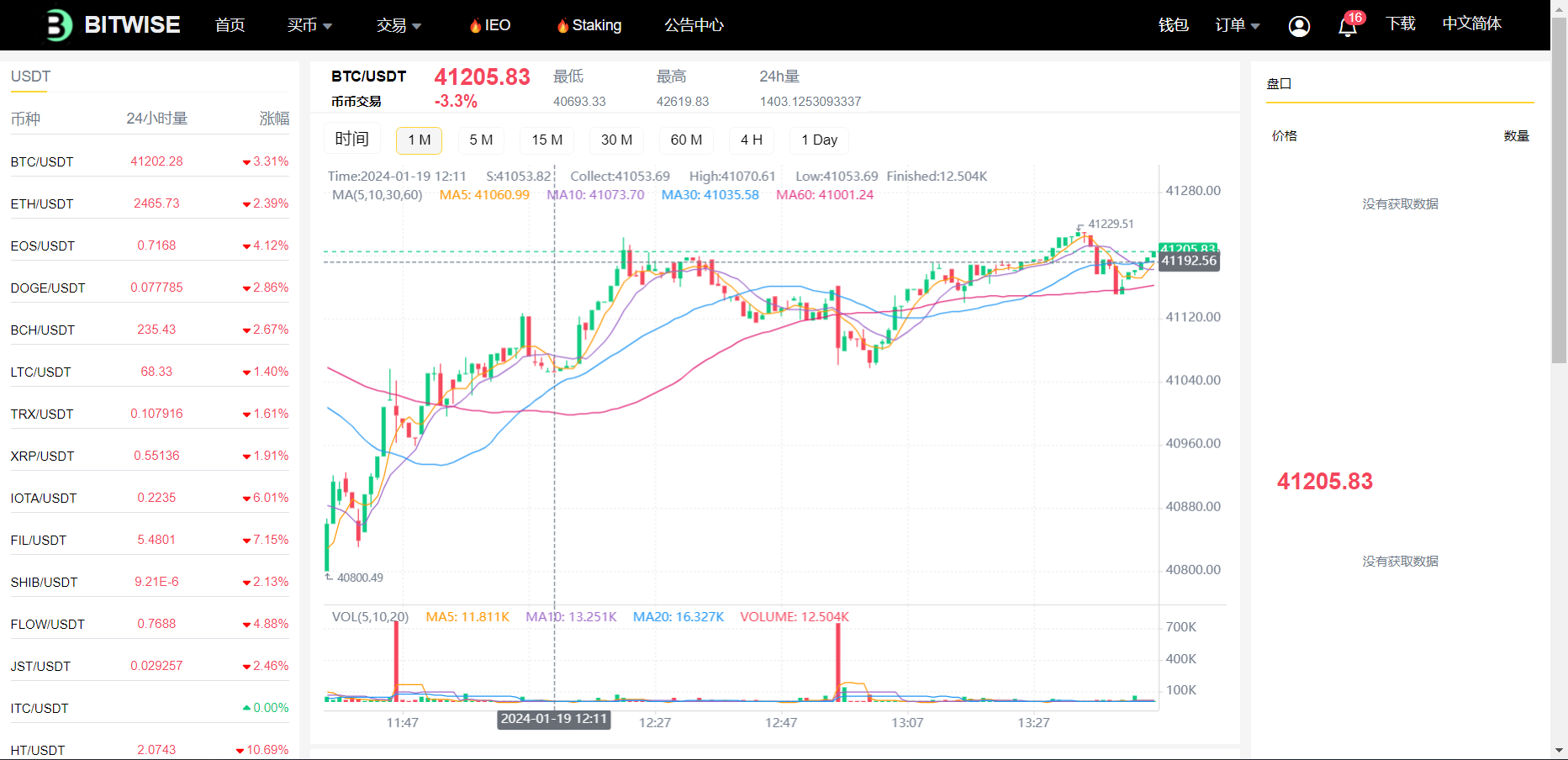Select the ETH/USDT pair row
This screenshot has width=1568, height=760.
pyautogui.click(x=150, y=203)
